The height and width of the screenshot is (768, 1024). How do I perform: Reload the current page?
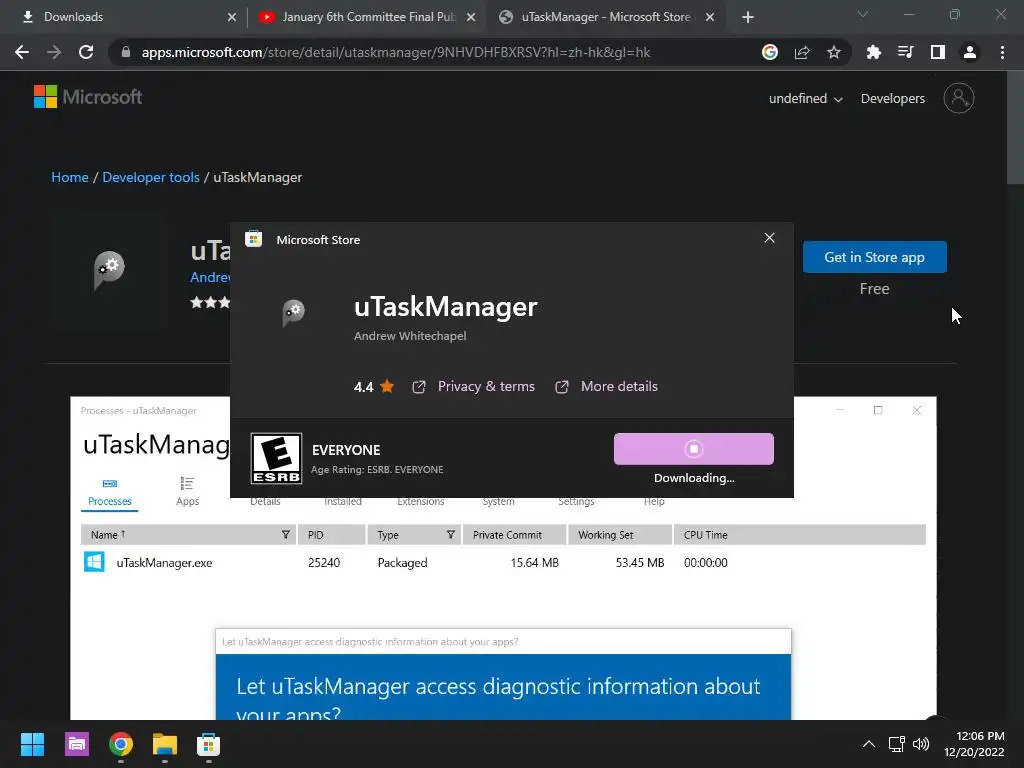coord(86,52)
